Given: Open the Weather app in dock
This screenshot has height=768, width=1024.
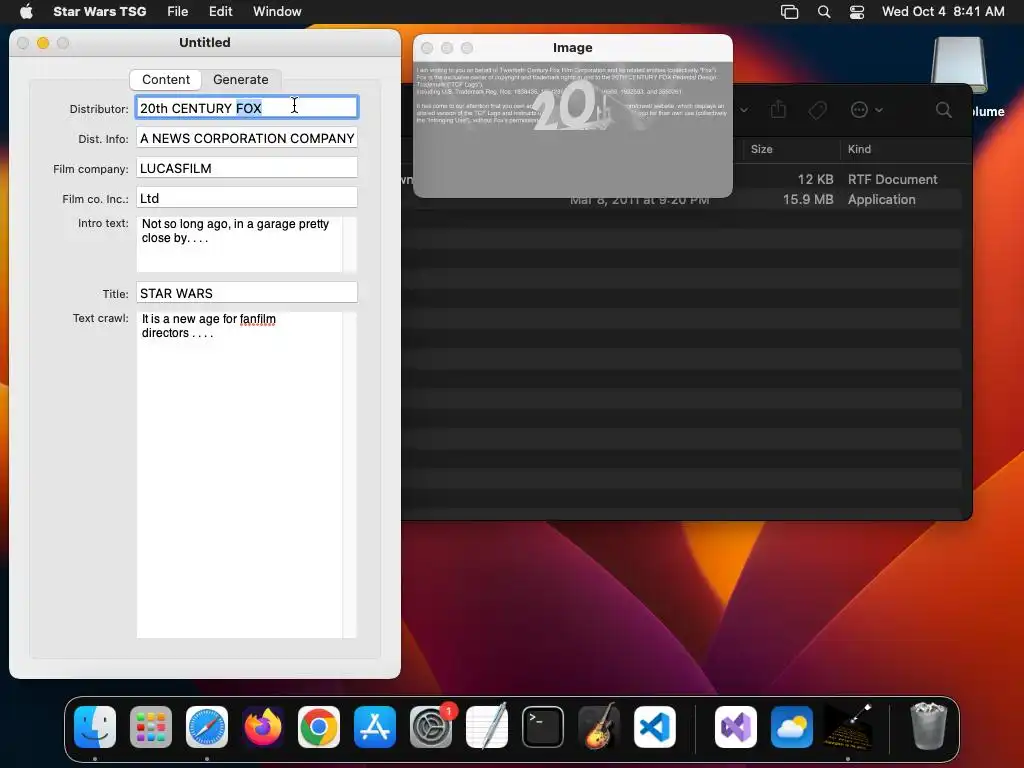Looking at the screenshot, I should 792,727.
